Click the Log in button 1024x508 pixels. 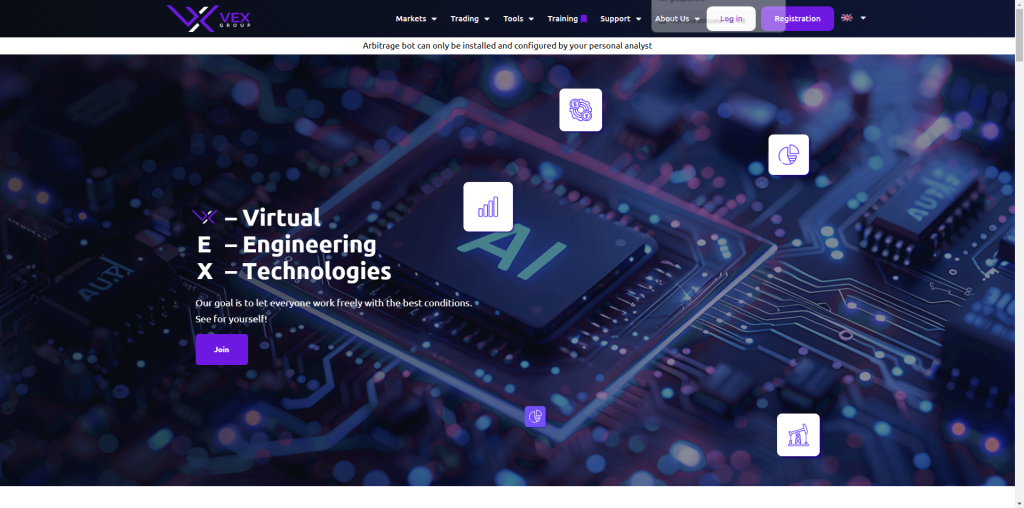point(731,18)
